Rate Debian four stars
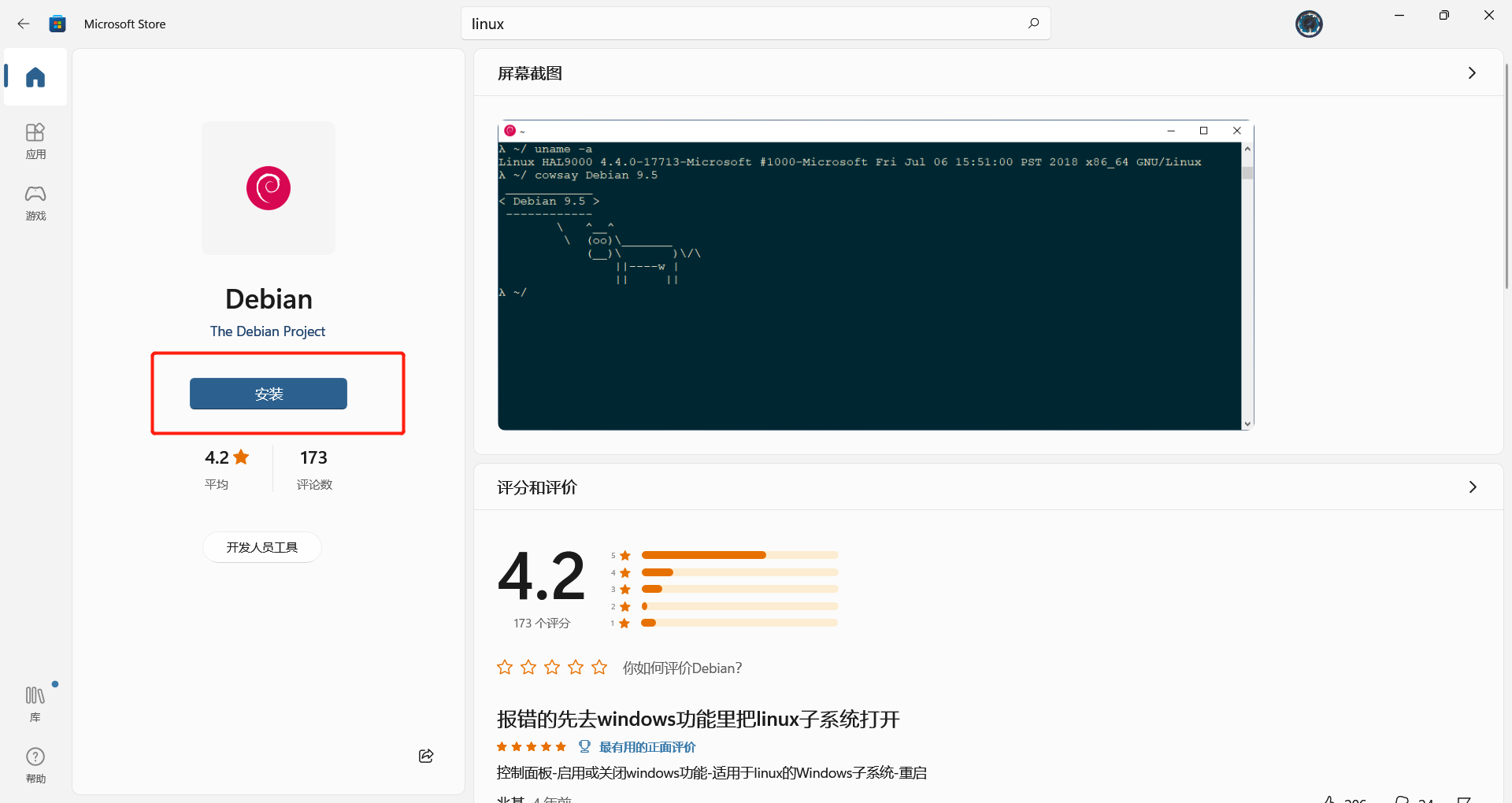This screenshot has height=803, width=1512. click(576, 668)
